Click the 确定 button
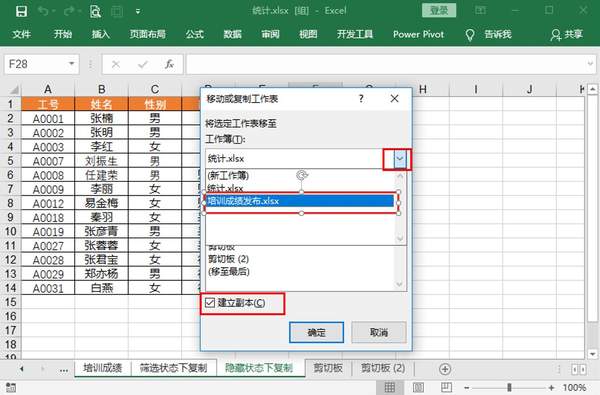 [x=316, y=332]
